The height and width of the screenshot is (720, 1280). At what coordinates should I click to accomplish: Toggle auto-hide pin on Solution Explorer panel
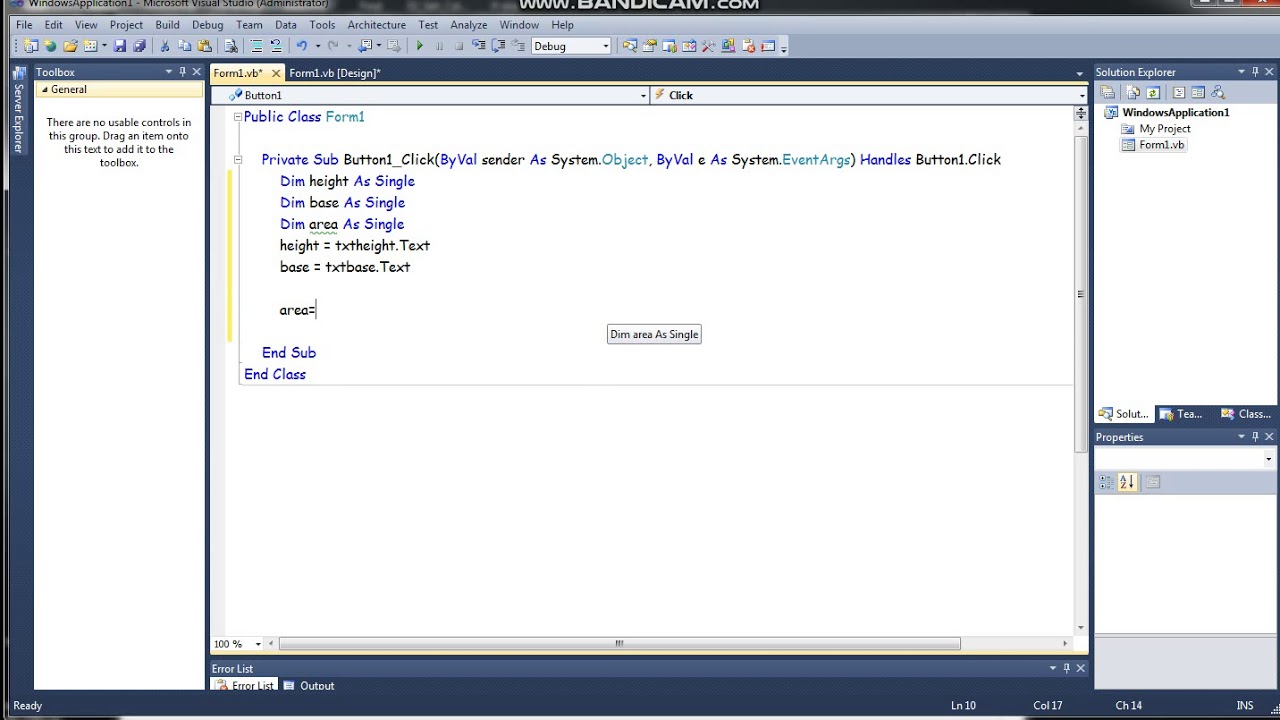pos(1255,72)
